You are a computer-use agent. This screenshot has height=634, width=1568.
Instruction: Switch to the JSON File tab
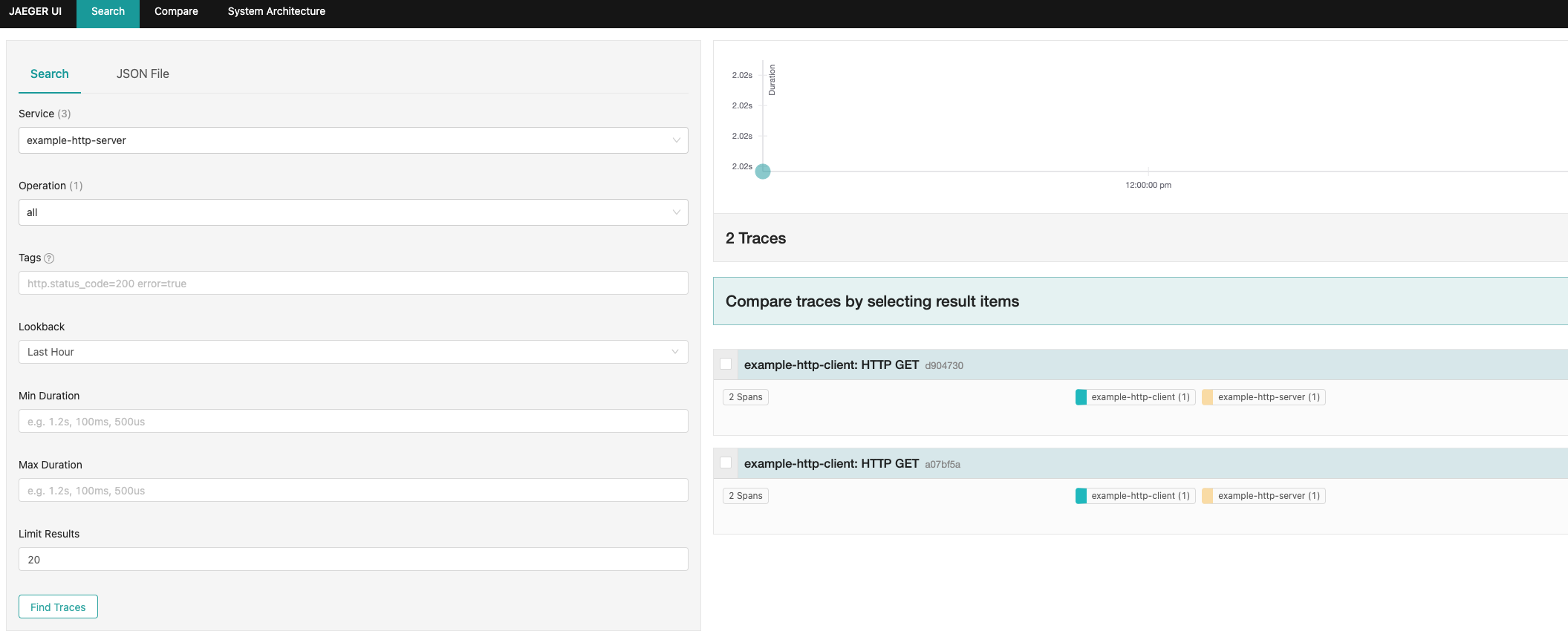click(x=143, y=74)
